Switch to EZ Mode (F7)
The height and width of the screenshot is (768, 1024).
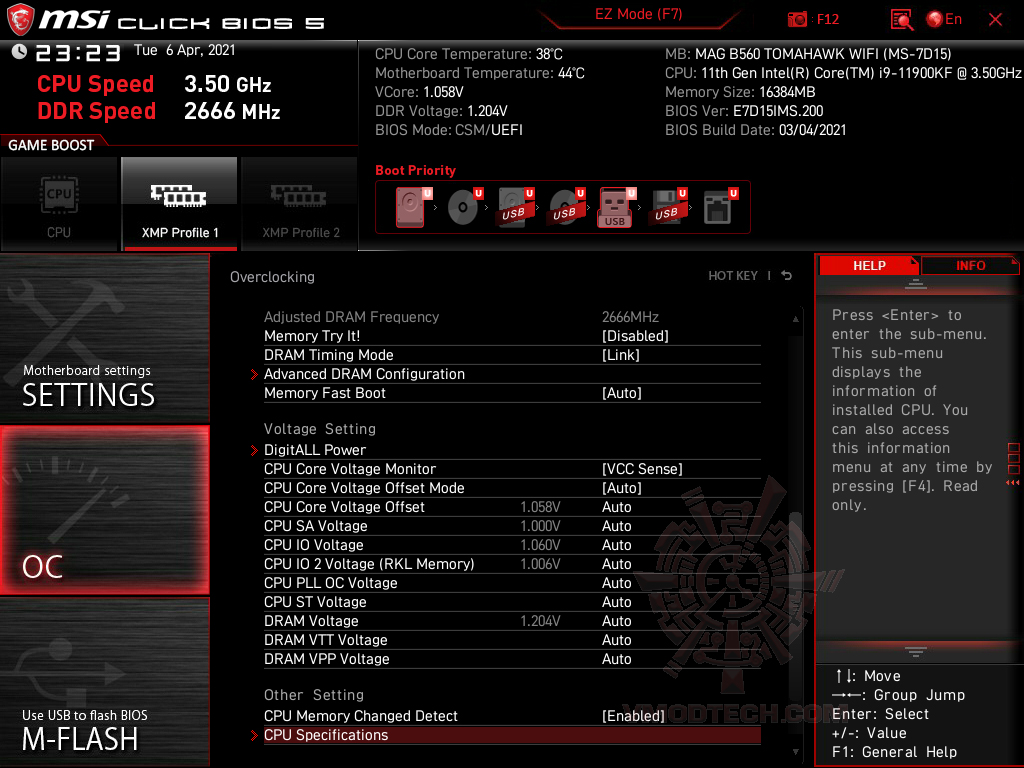click(638, 14)
